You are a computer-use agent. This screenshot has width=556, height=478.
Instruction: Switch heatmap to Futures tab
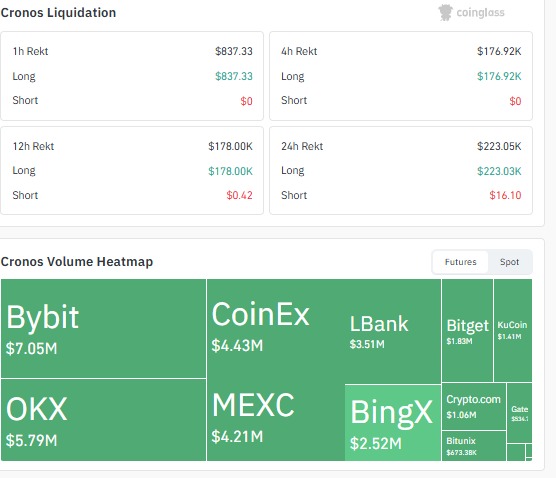click(460, 262)
